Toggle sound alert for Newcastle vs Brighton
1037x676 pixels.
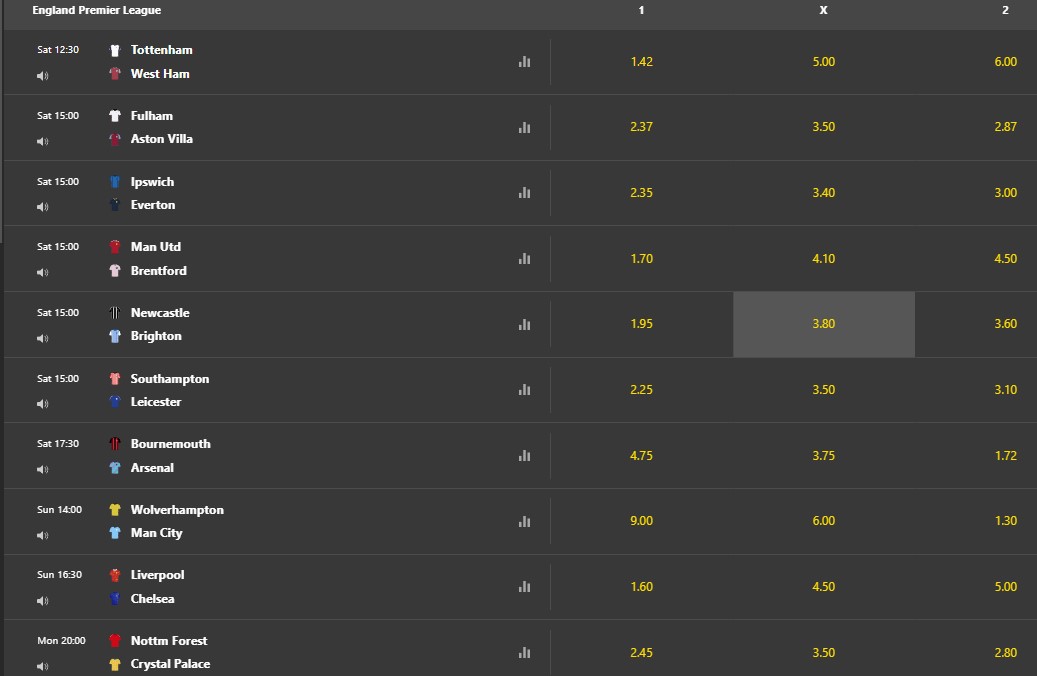[43, 339]
